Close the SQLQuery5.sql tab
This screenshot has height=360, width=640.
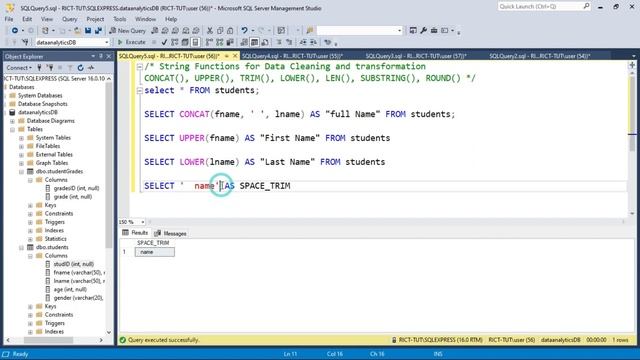235,56
